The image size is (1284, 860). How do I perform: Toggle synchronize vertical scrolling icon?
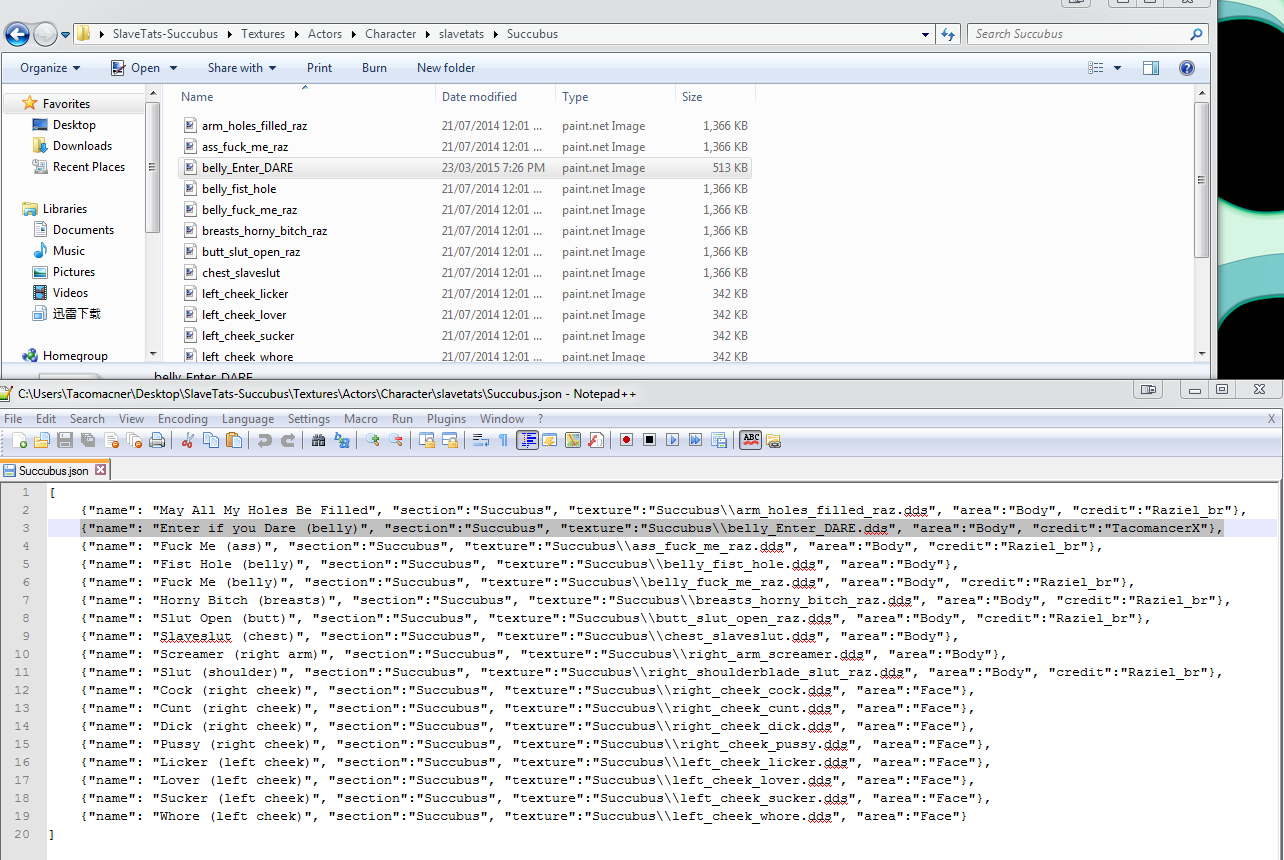pos(427,440)
